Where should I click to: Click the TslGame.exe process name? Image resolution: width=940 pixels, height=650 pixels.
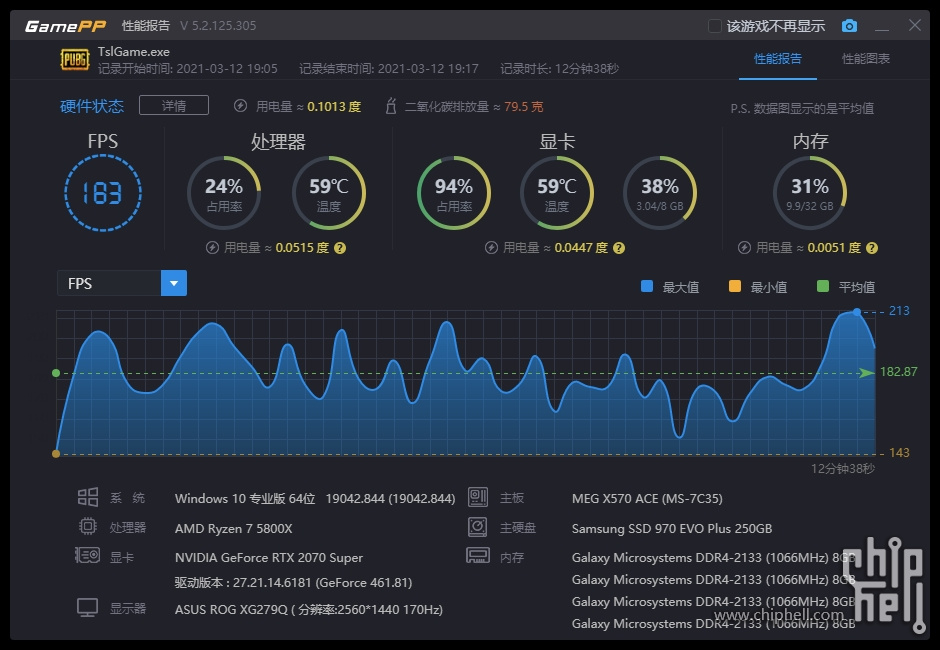[134, 52]
